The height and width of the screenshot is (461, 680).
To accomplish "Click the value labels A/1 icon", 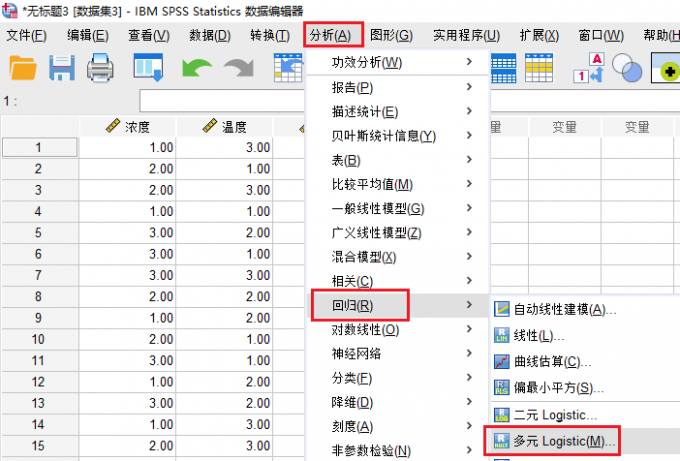I will tap(589, 68).
